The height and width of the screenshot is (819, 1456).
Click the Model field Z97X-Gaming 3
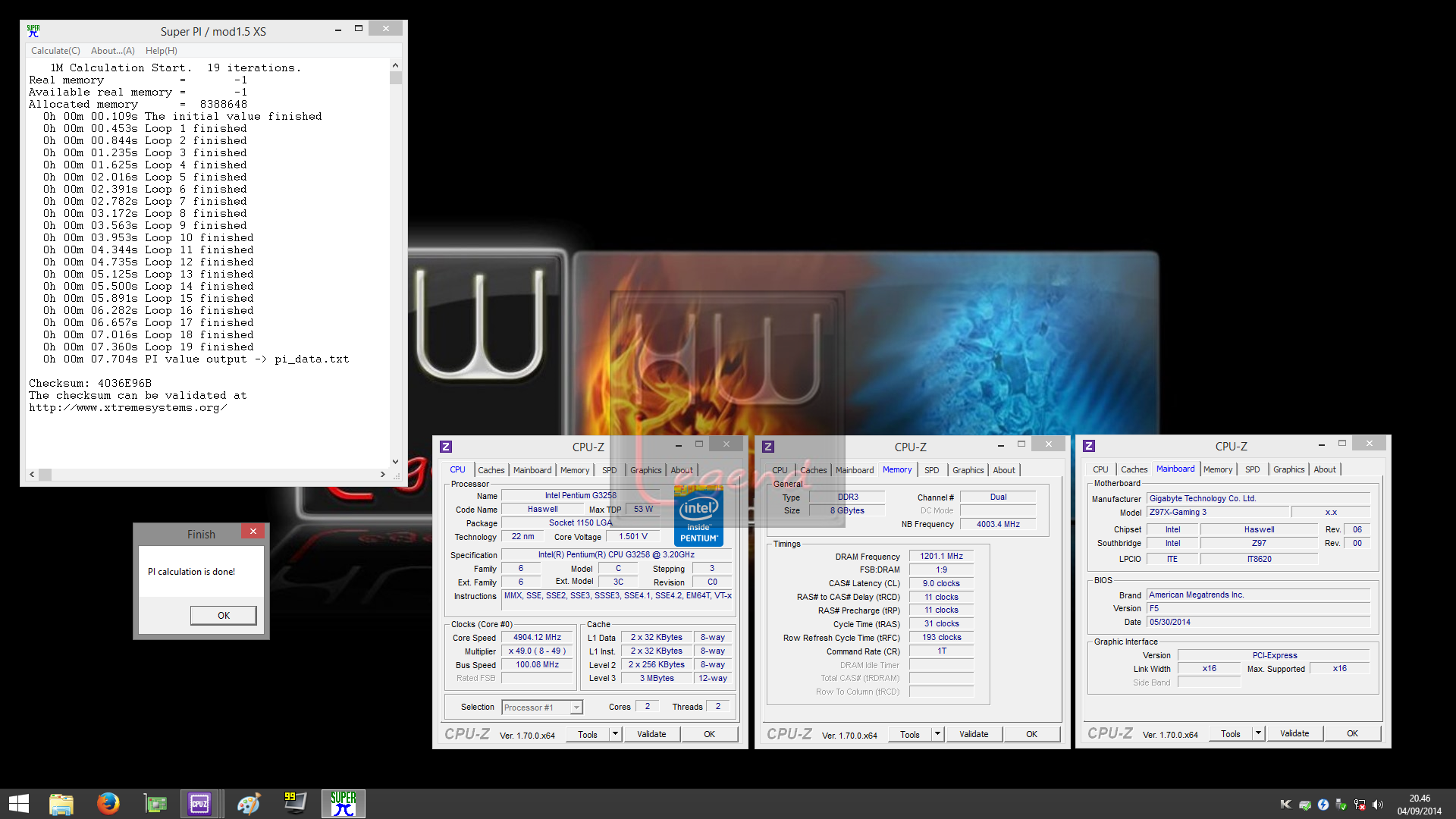pyautogui.click(x=1219, y=513)
